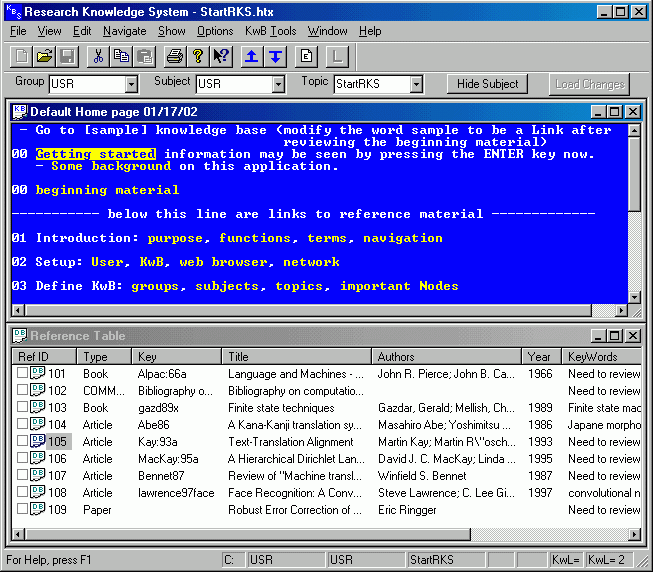Click the DB icon for reference 109
This screenshot has width=653, height=572.
(x=37, y=509)
